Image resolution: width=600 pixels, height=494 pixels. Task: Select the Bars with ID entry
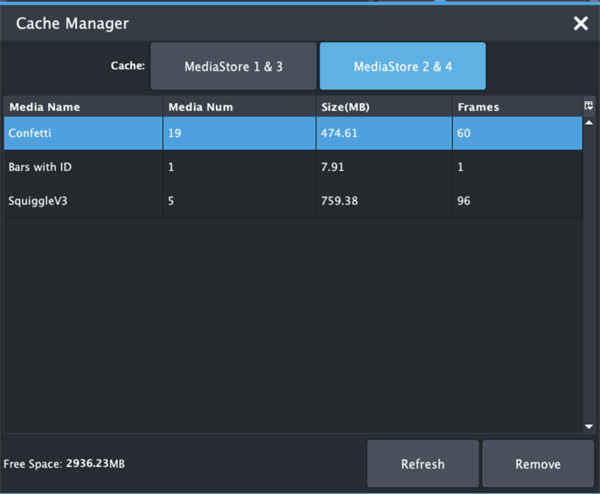[83, 167]
